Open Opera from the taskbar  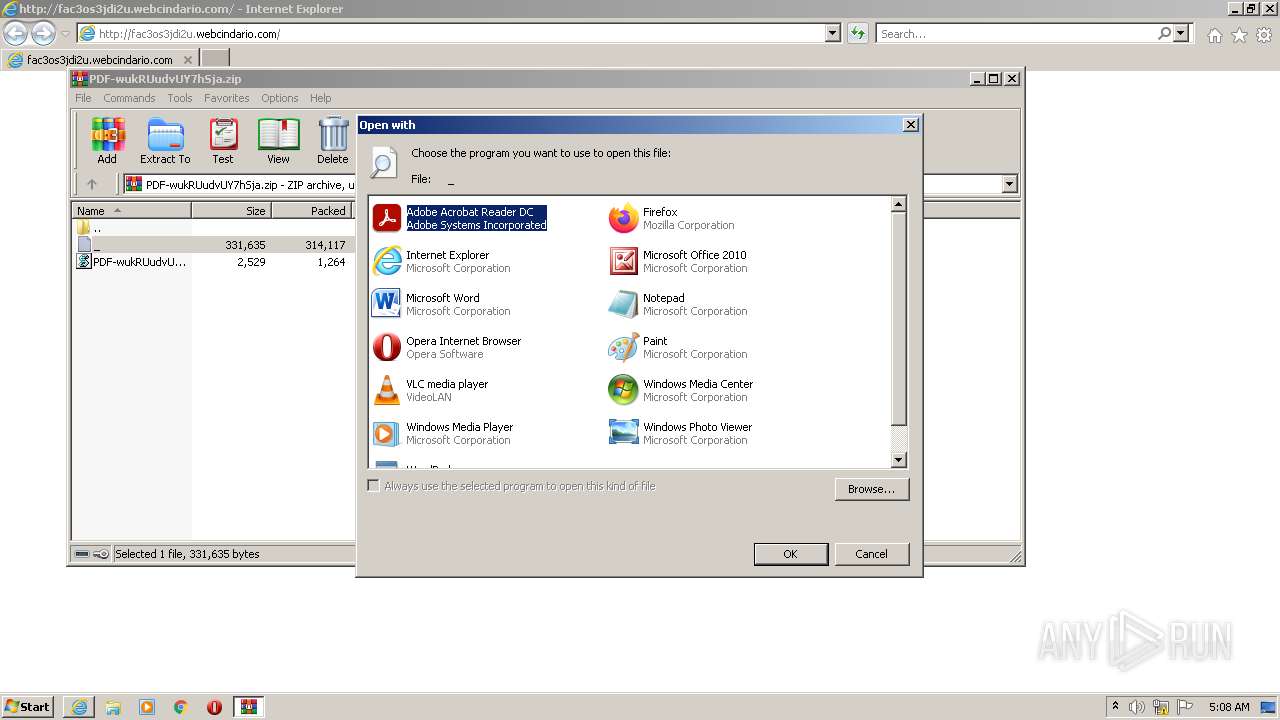coord(214,707)
